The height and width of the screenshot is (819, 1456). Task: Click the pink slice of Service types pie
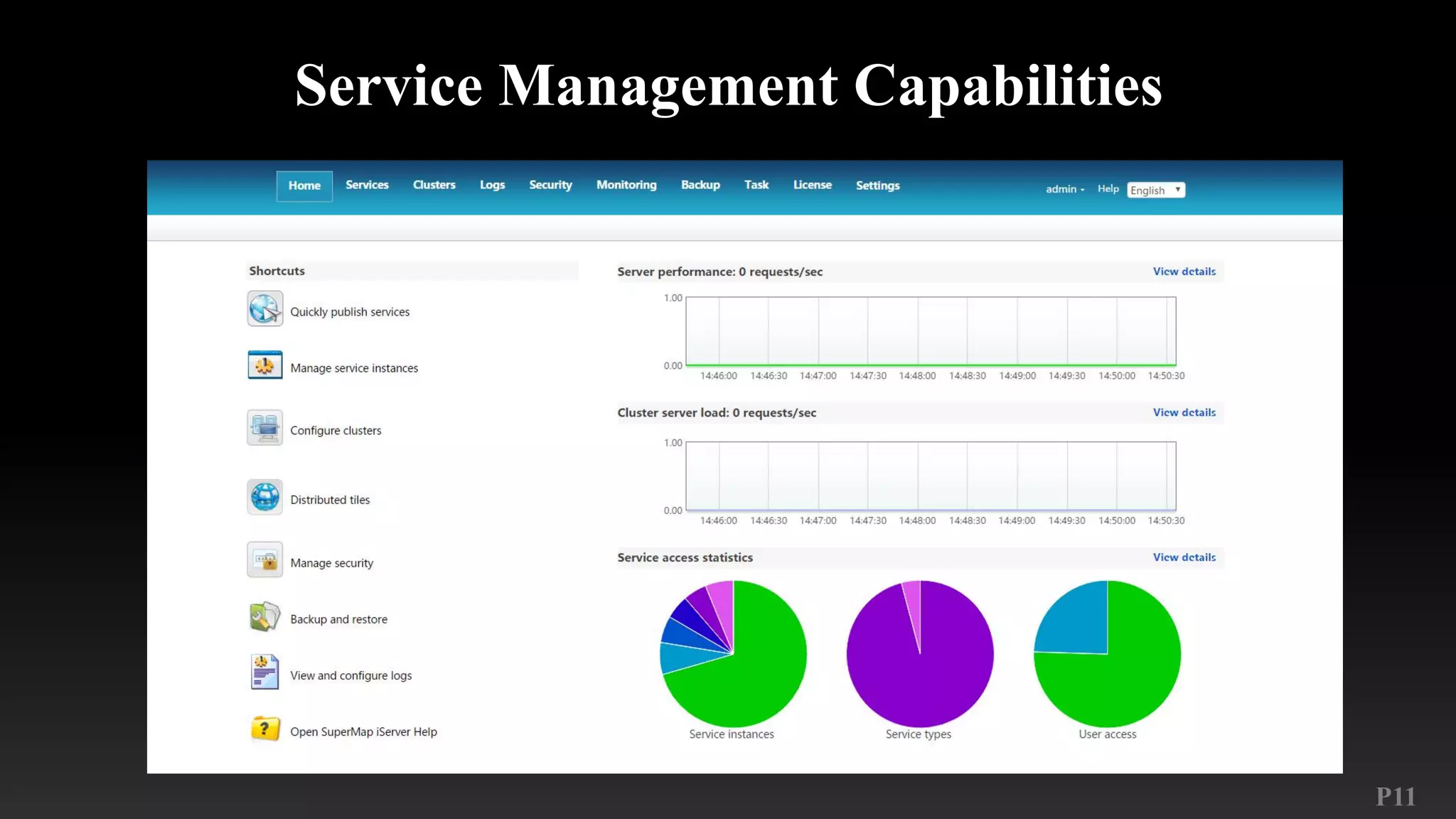914,604
